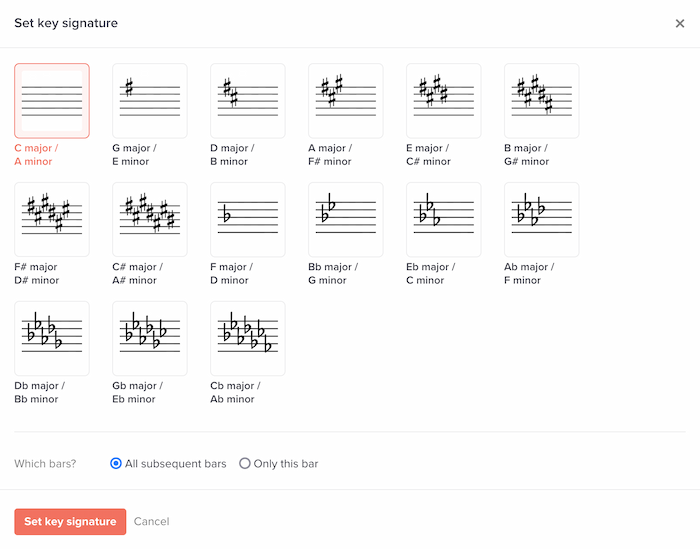
Task: Close the Set key signature dialog
Action: click(680, 23)
